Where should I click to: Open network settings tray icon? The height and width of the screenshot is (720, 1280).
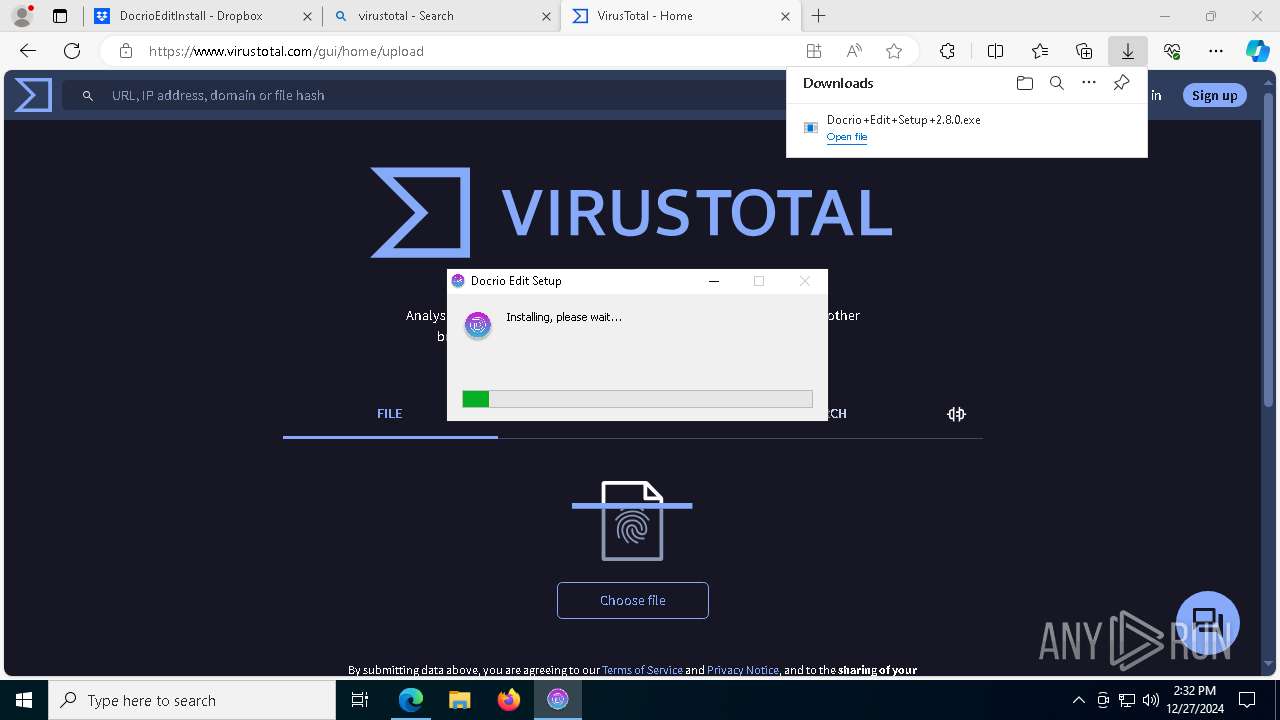[1126, 700]
